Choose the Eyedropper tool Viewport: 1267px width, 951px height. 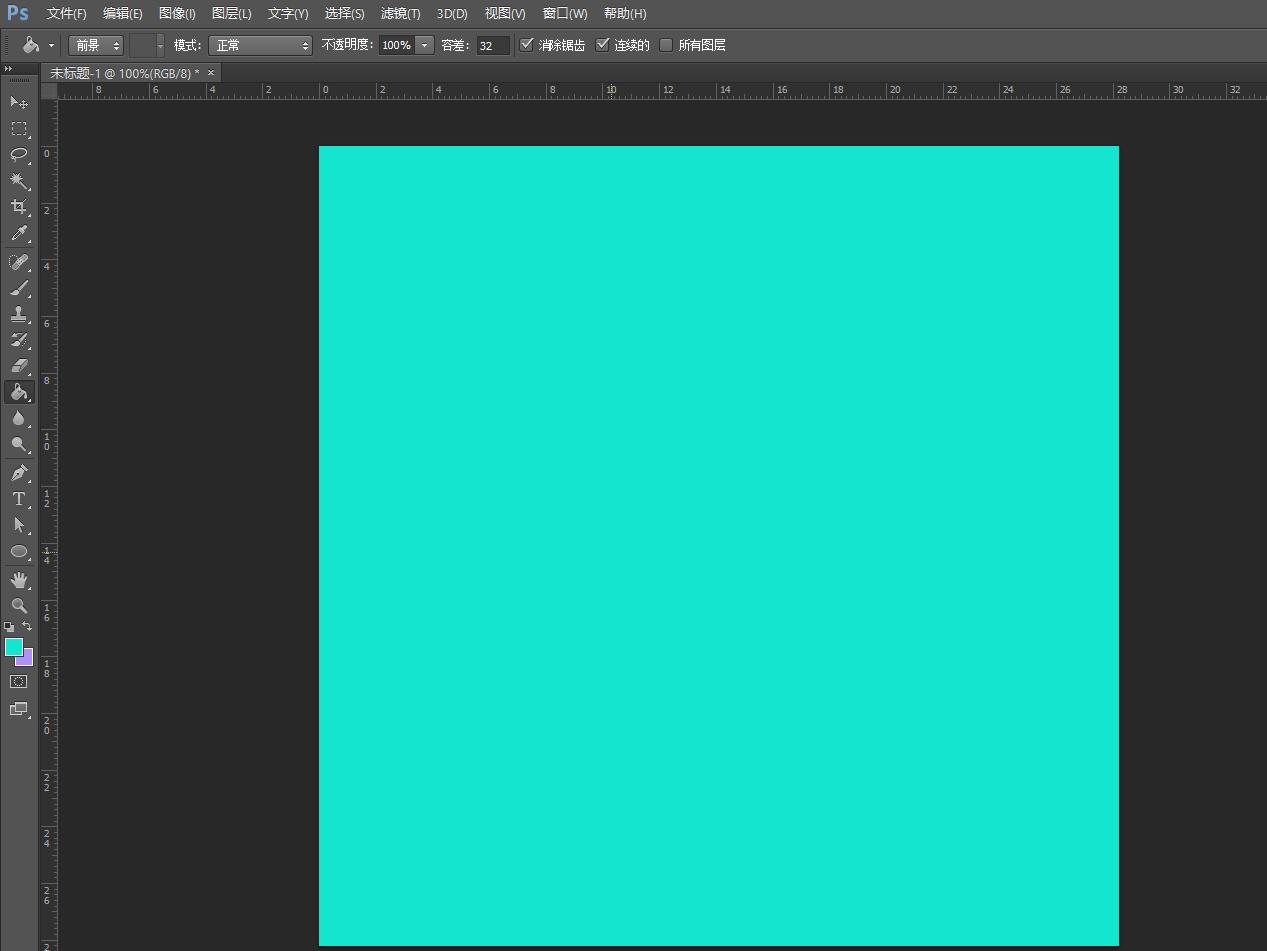(19, 234)
